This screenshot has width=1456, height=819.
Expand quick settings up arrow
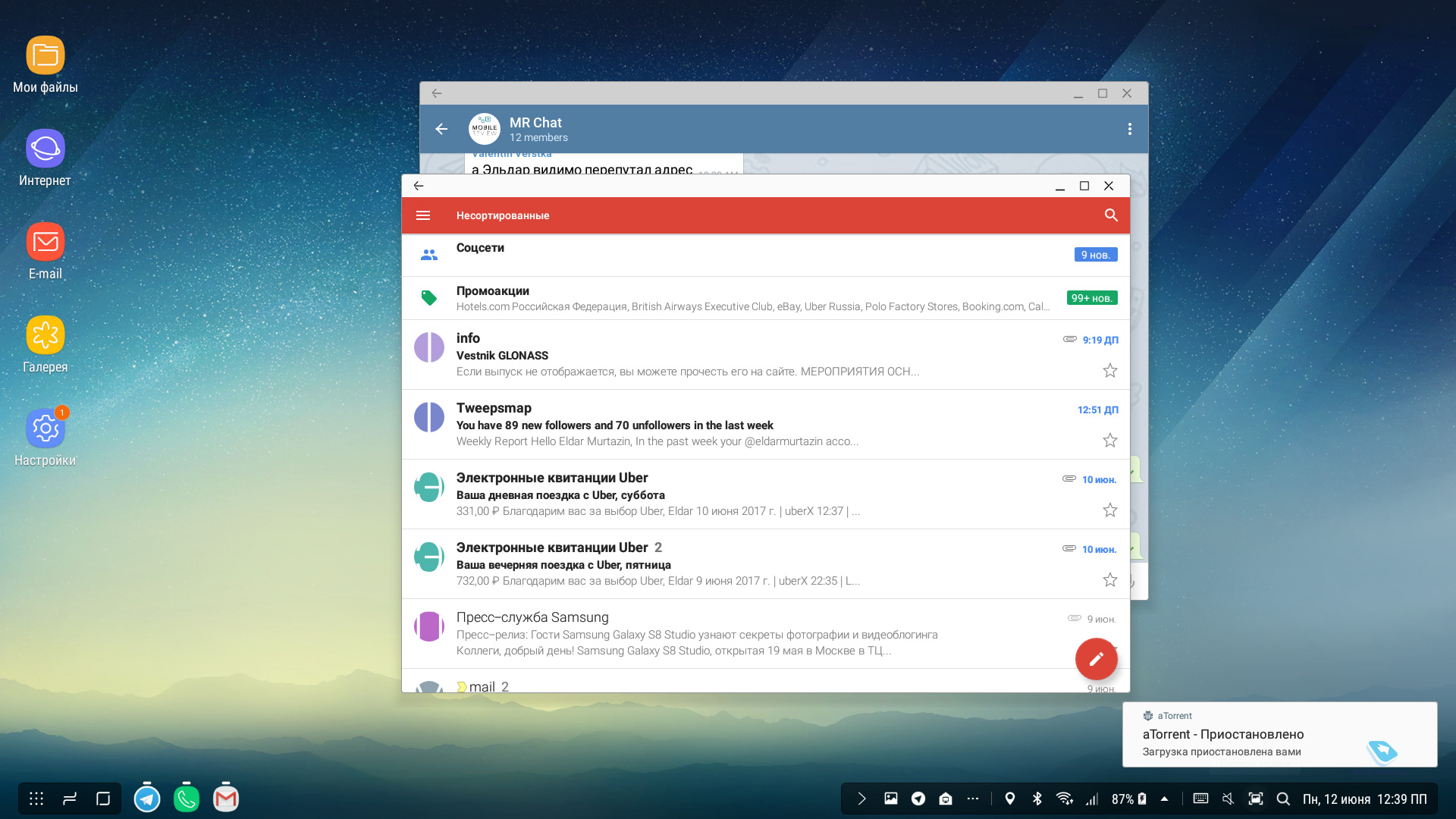pyautogui.click(x=1165, y=799)
